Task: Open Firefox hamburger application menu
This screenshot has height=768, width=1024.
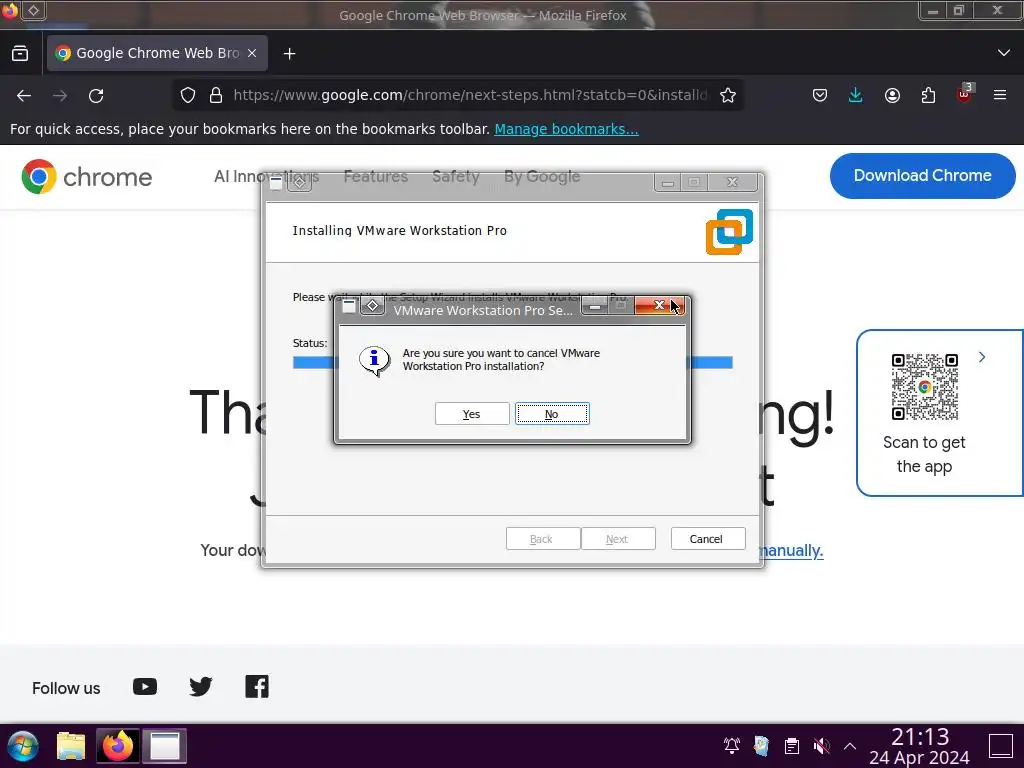Action: 1000,95
